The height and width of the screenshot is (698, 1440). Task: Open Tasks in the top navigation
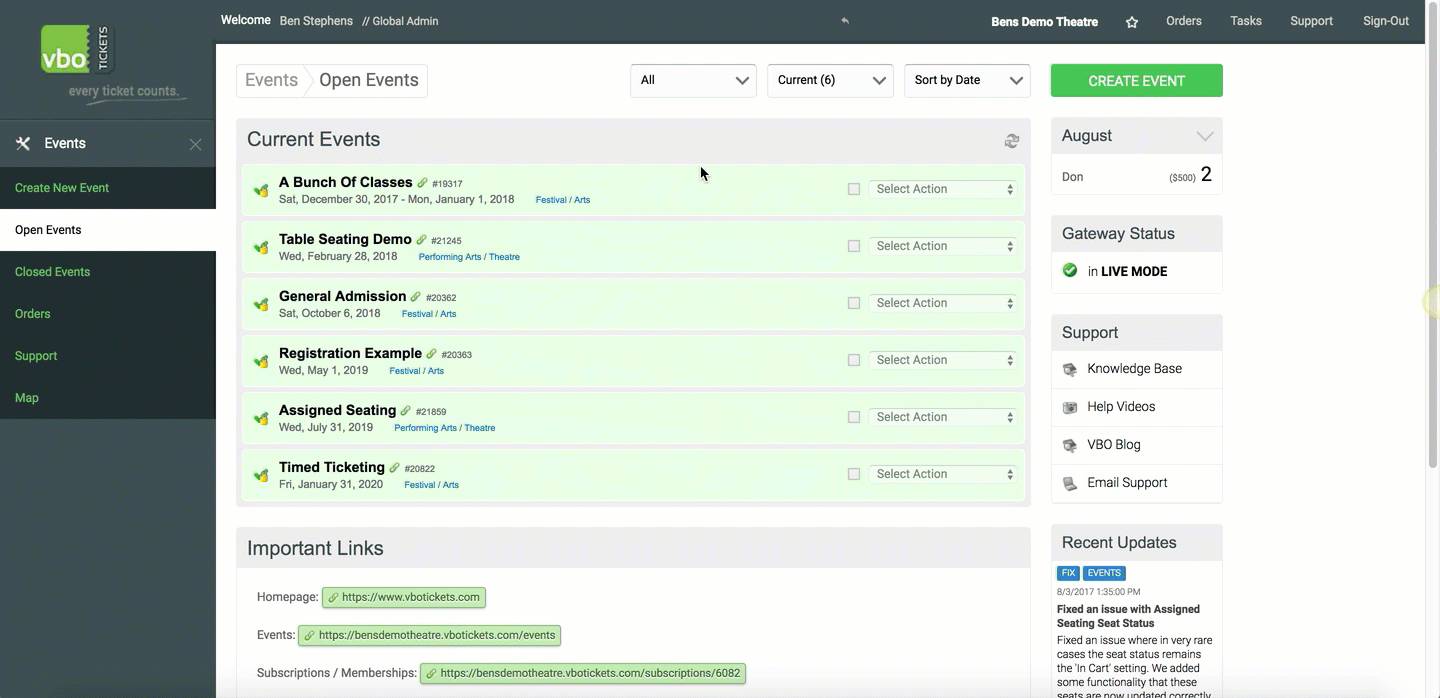(1246, 21)
